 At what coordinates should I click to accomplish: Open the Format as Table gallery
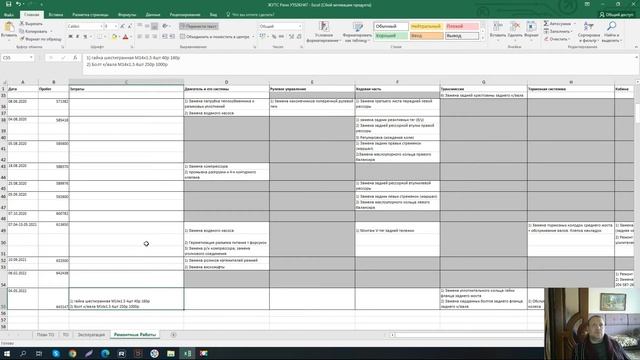pyautogui.click(x=358, y=32)
